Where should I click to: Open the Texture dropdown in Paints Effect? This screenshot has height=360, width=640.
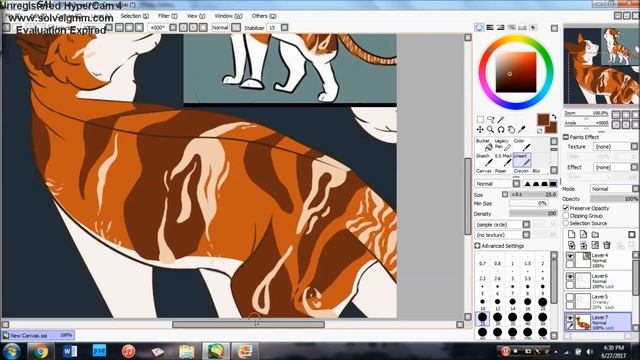[616, 147]
